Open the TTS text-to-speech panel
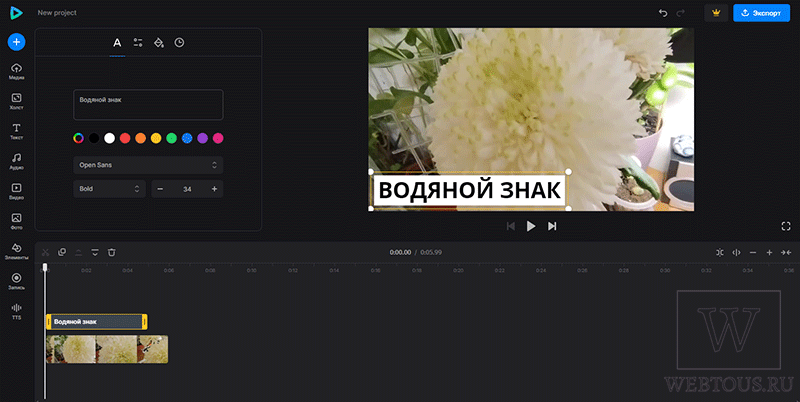The width and height of the screenshot is (800, 402). coord(16,311)
